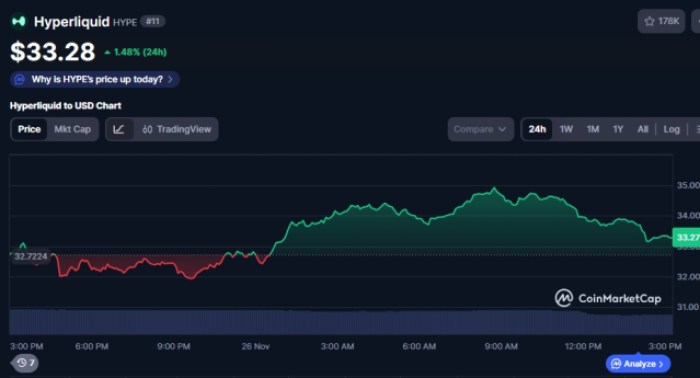
Task: Click the Analyze button
Action: [x=638, y=364]
